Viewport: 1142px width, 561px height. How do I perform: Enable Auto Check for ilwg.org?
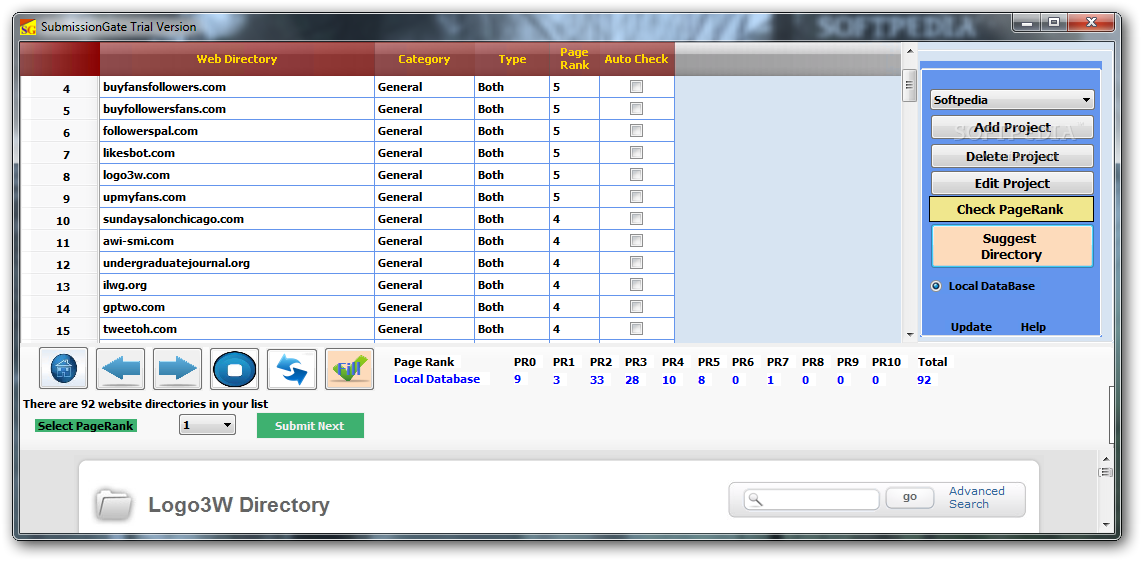(x=637, y=284)
